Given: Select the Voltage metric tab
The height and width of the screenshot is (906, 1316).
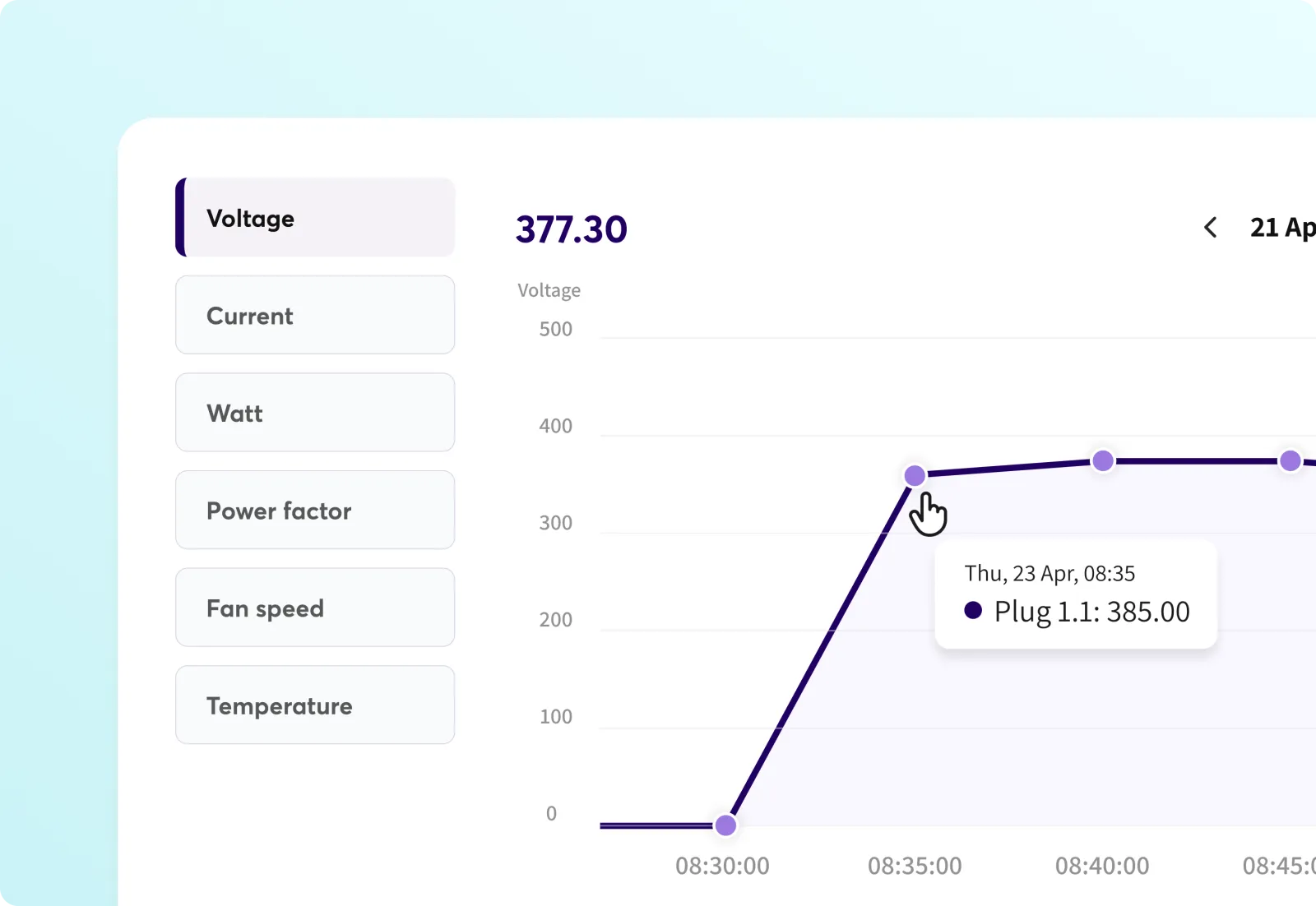Looking at the screenshot, I should (x=315, y=218).
